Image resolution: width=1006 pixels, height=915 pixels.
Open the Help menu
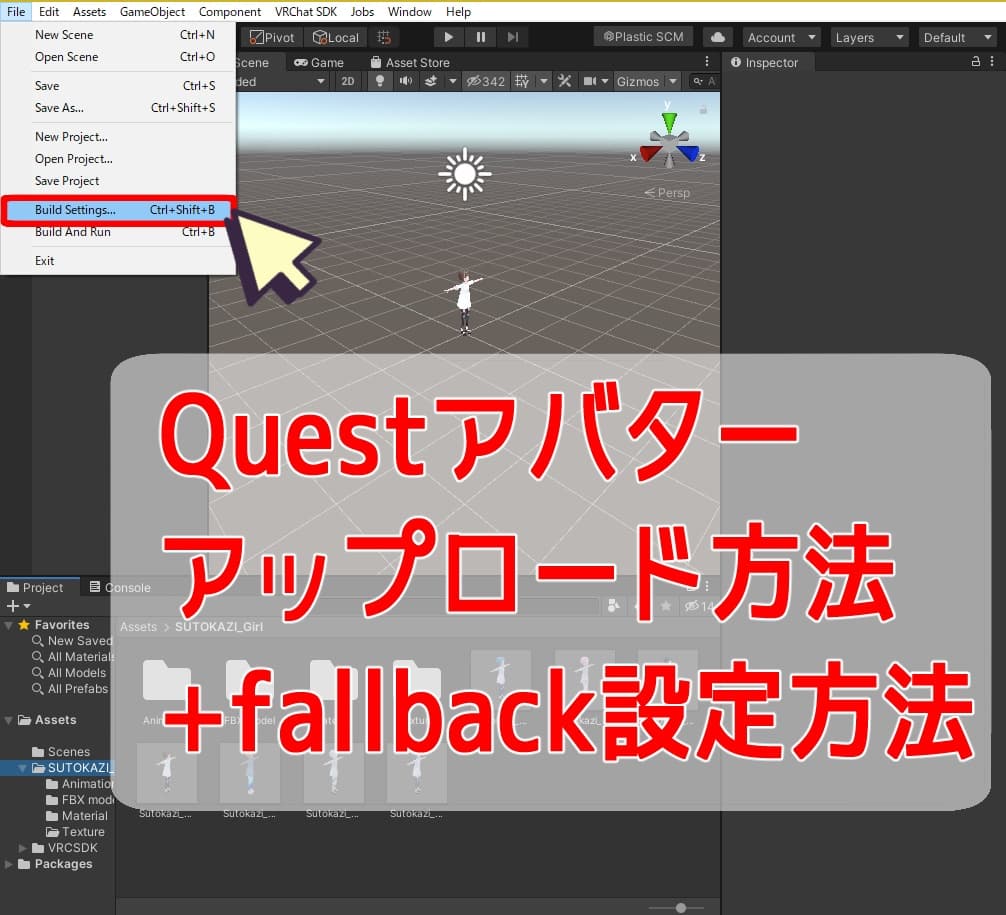coord(458,12)
